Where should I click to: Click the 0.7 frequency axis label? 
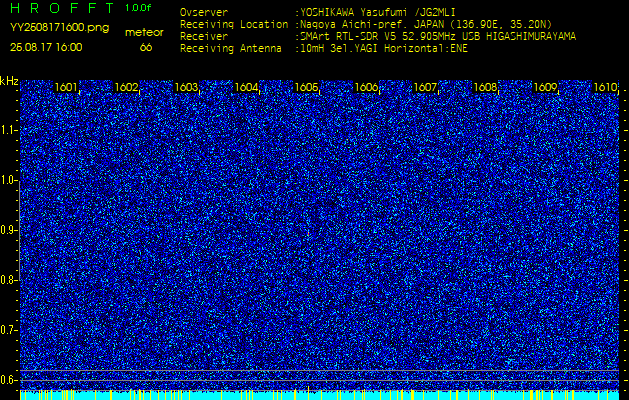(x=8, y=330)
